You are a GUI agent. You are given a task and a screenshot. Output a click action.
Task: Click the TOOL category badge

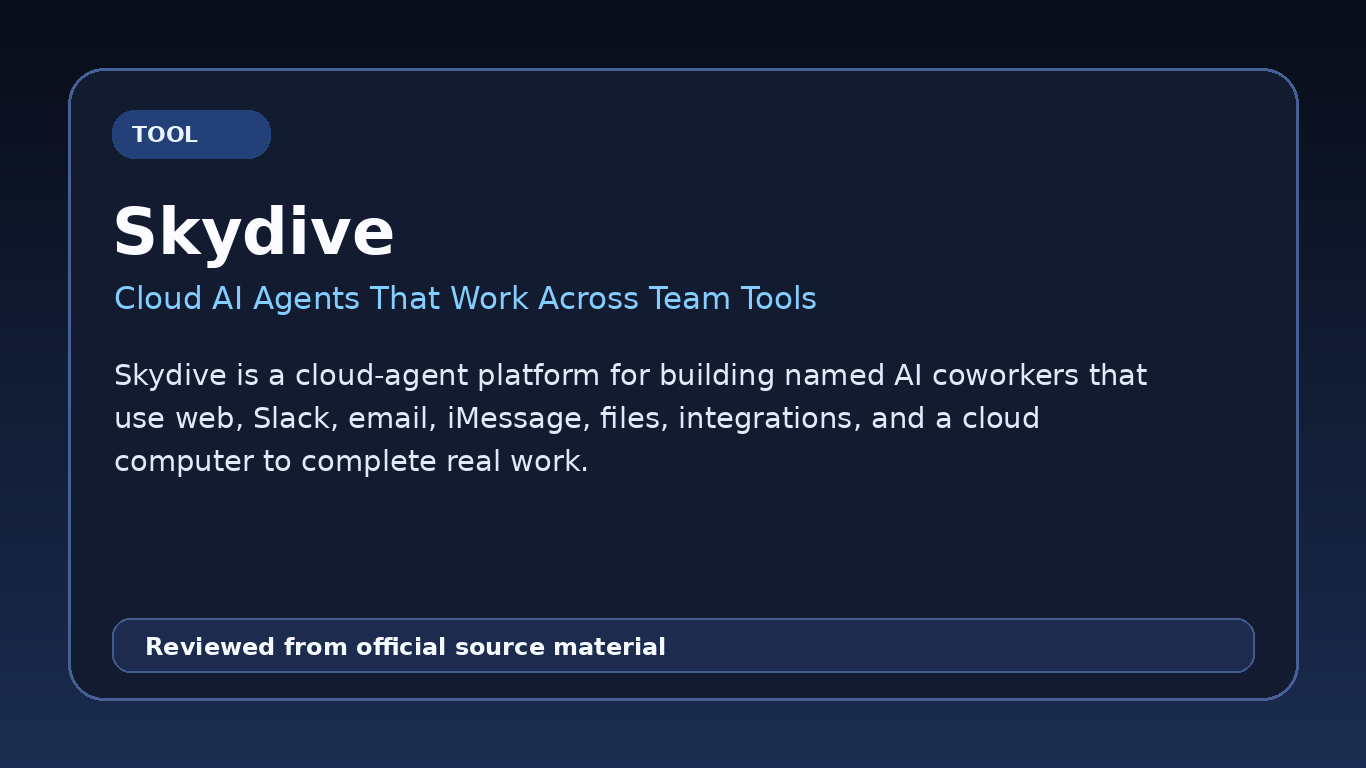[x=191, y=135]
